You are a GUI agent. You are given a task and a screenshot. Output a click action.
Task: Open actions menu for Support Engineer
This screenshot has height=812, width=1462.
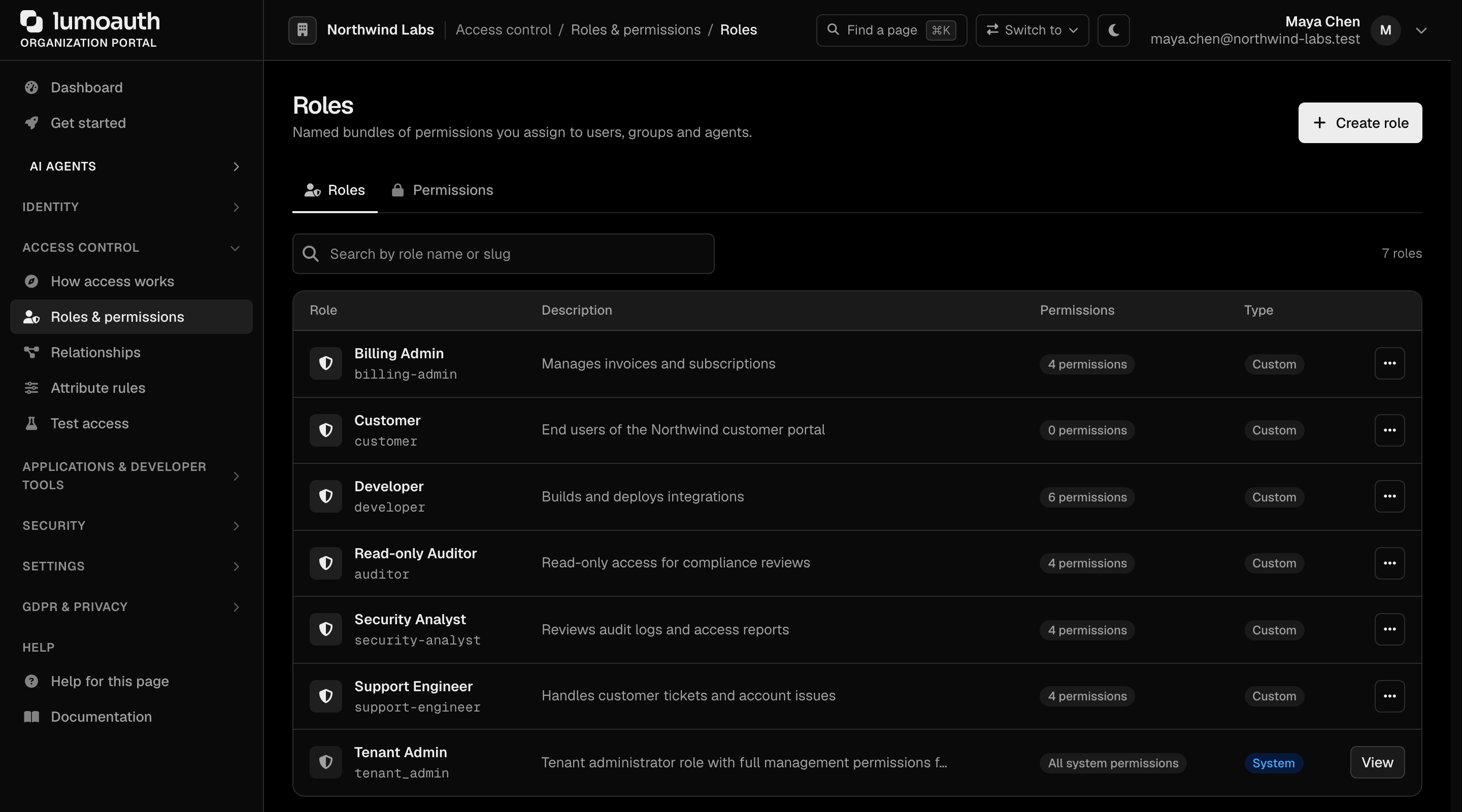pyautogui.click(x=1389, y=696)
